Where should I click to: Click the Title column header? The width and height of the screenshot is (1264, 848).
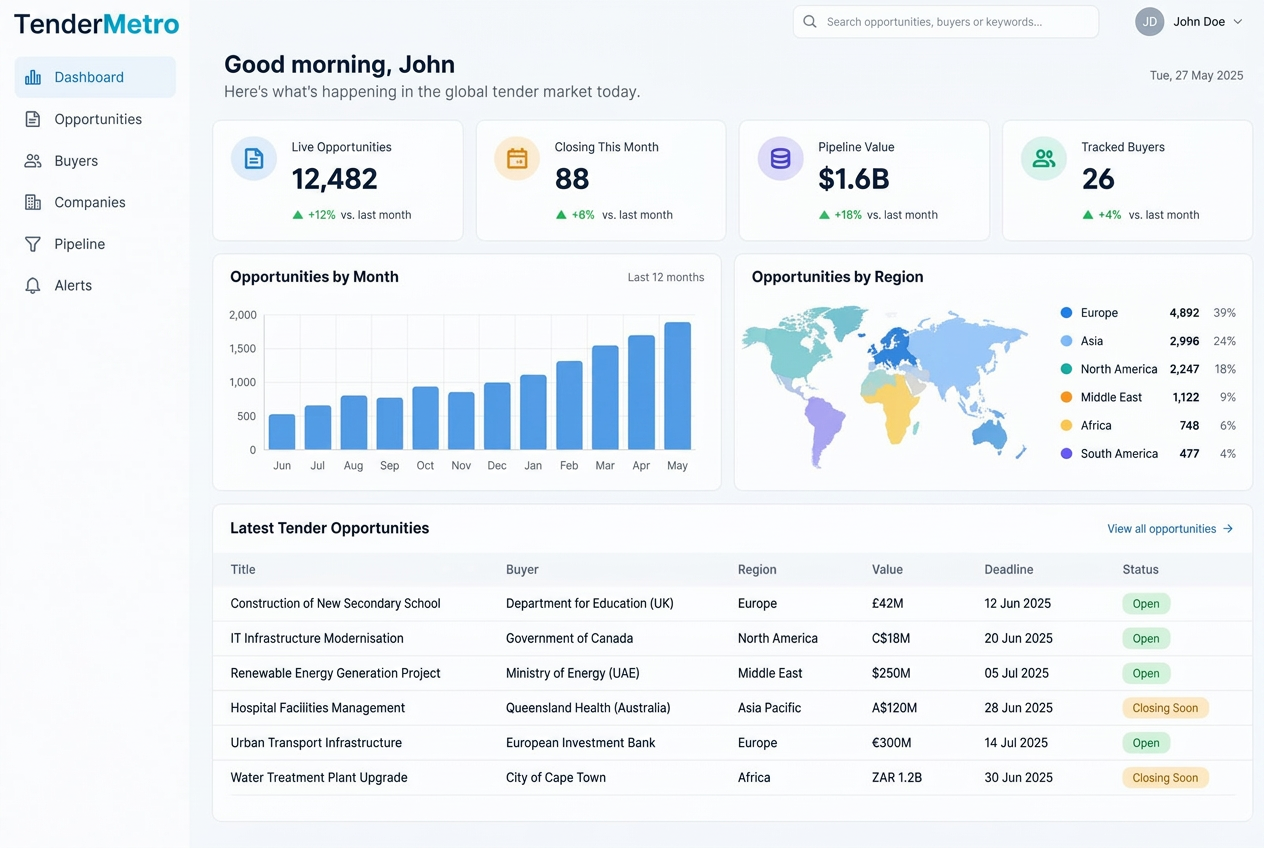[243, 570]
